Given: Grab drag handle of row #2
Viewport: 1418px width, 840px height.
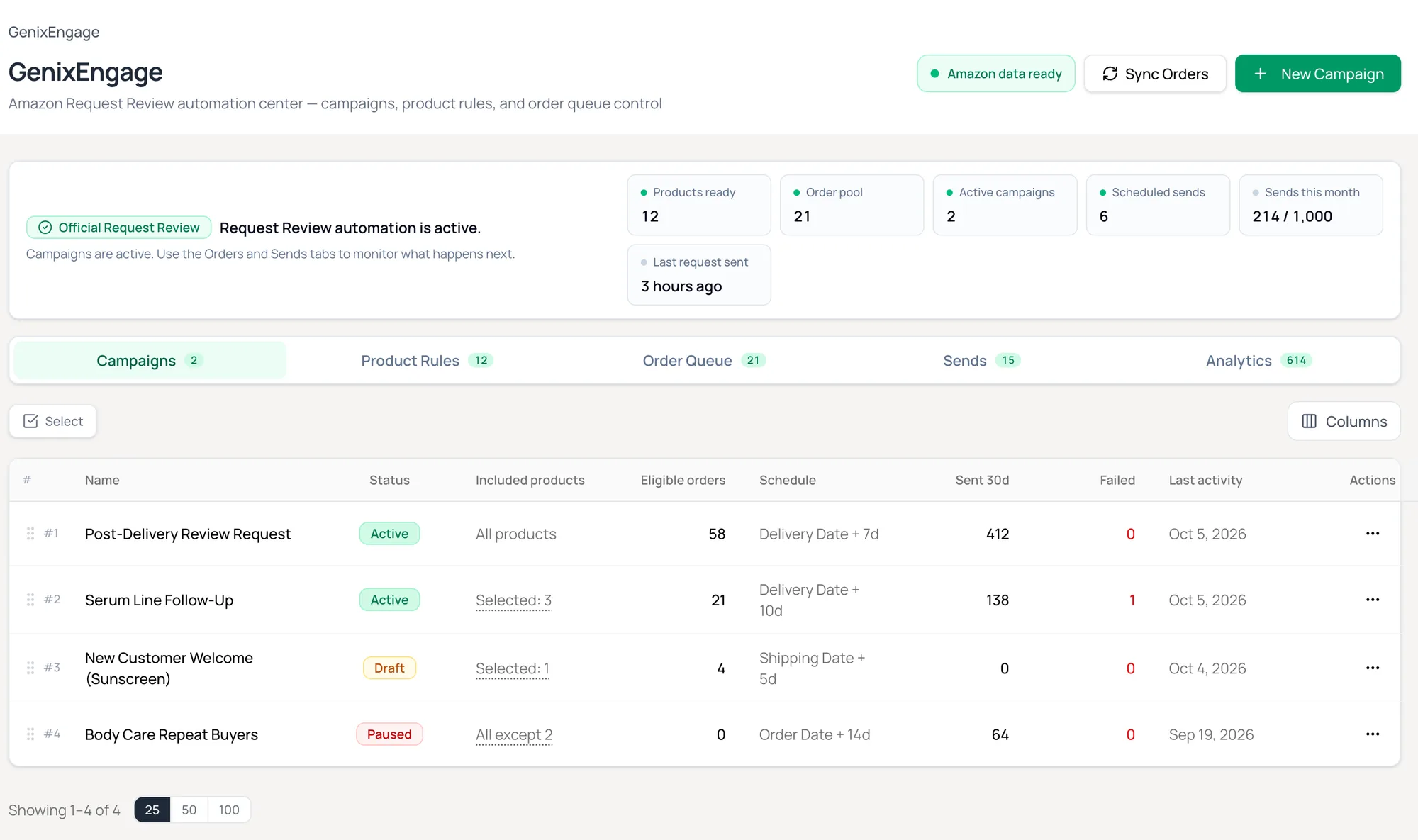Looking at the screenshot, I should coord(30,600).
